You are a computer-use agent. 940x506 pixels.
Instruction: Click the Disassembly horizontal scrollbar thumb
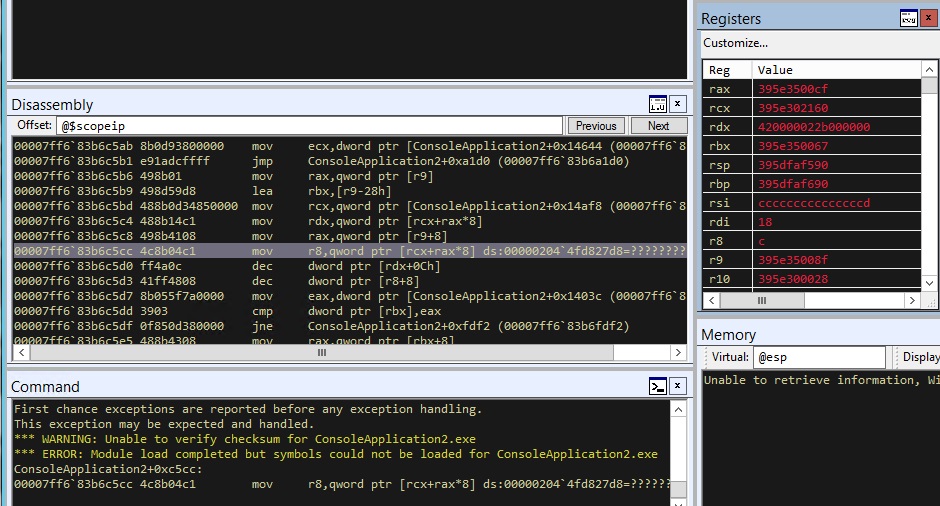pyautogui.click(x=322, y=353)
